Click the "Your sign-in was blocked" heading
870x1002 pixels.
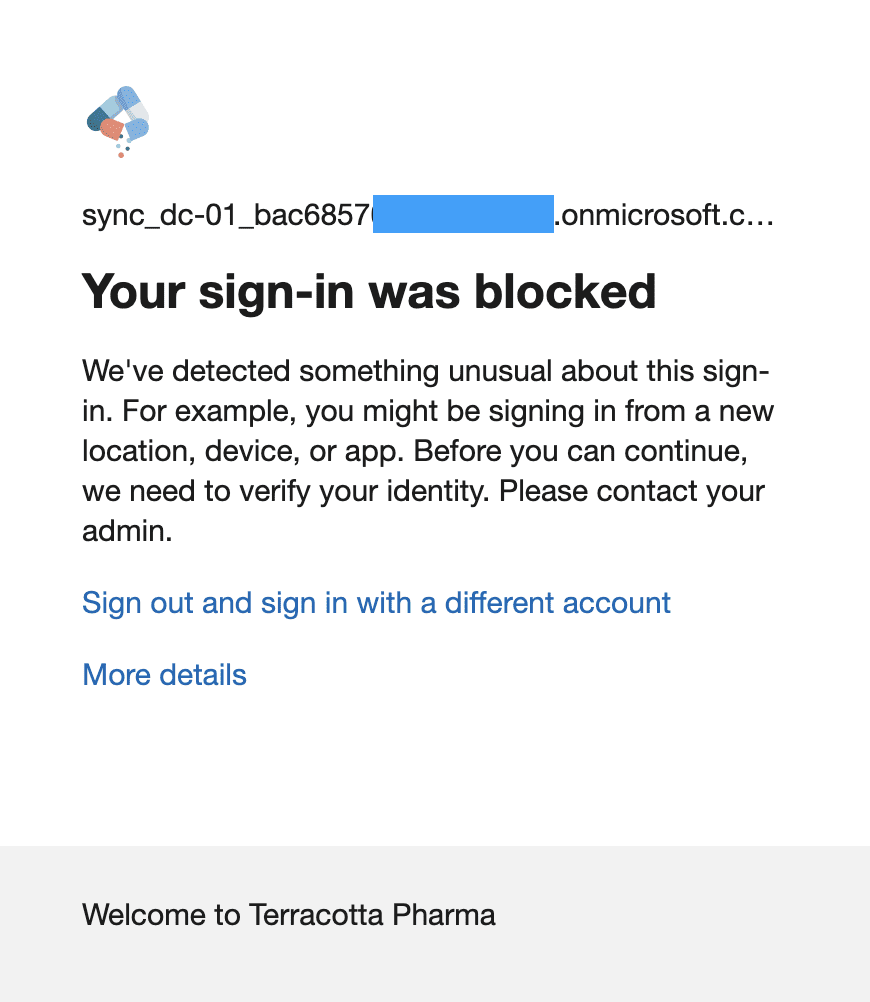pyautogui.click(x=369, y=291)
